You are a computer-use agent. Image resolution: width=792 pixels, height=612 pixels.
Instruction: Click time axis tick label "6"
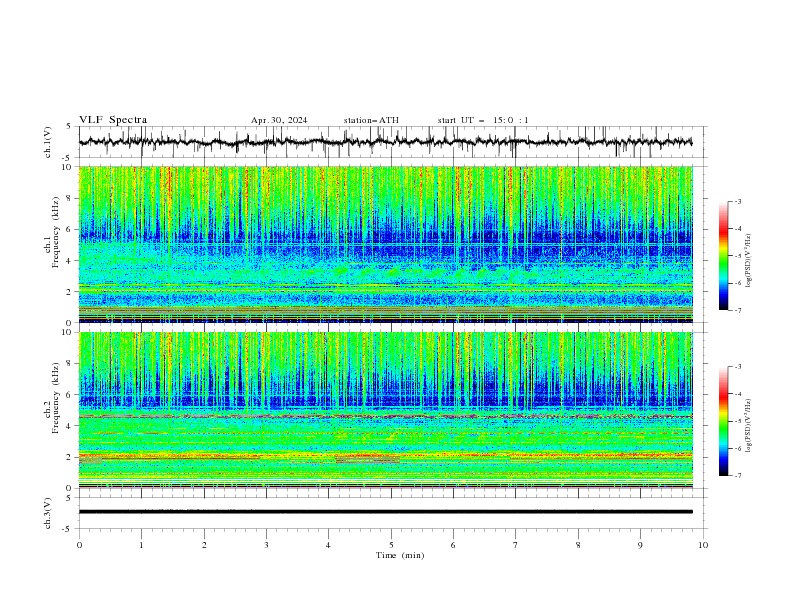tap(454, 545)
